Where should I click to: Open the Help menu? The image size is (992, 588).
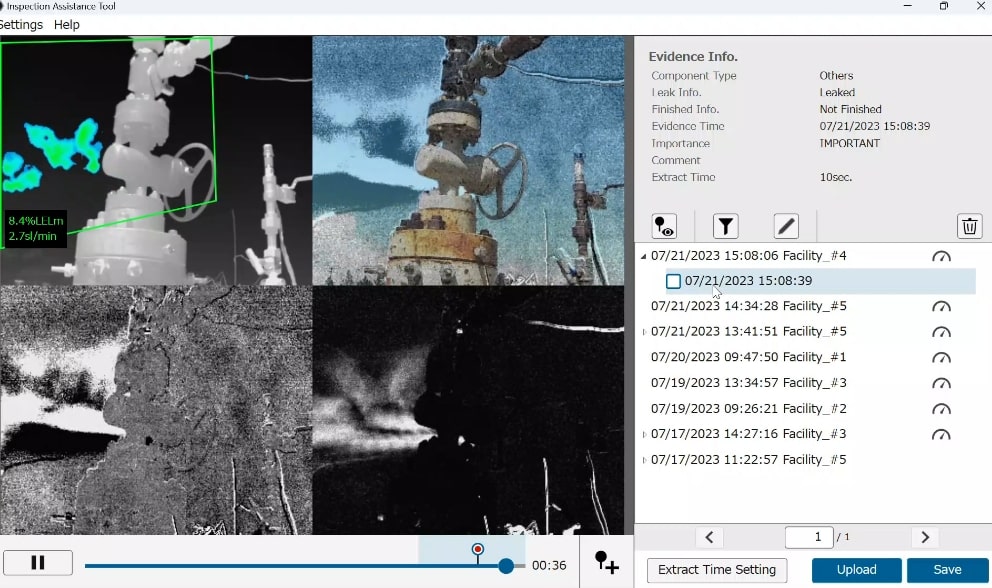pos(67,25)
